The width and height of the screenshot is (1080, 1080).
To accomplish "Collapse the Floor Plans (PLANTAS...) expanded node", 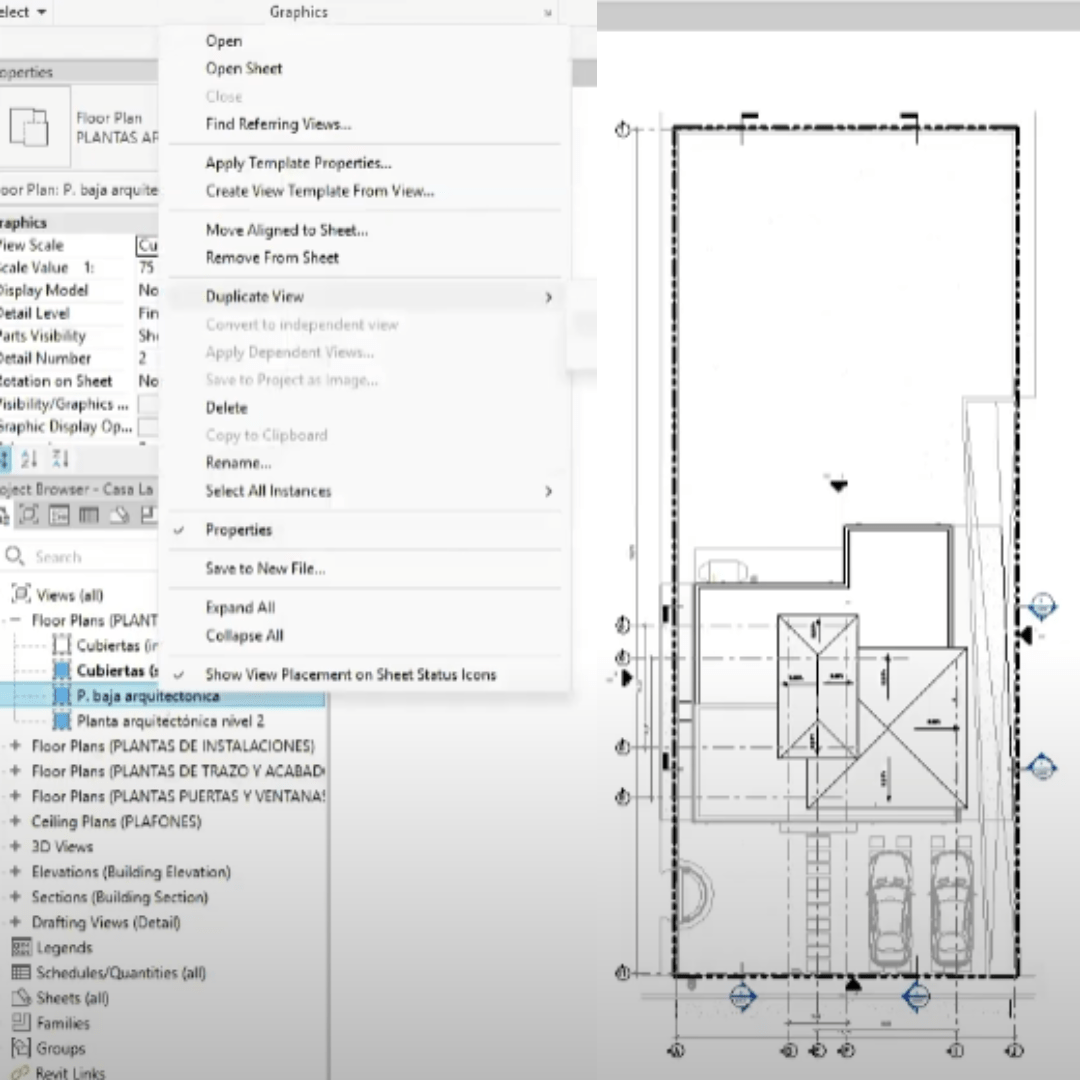I will pyautogui.click(x=15, y=620).
